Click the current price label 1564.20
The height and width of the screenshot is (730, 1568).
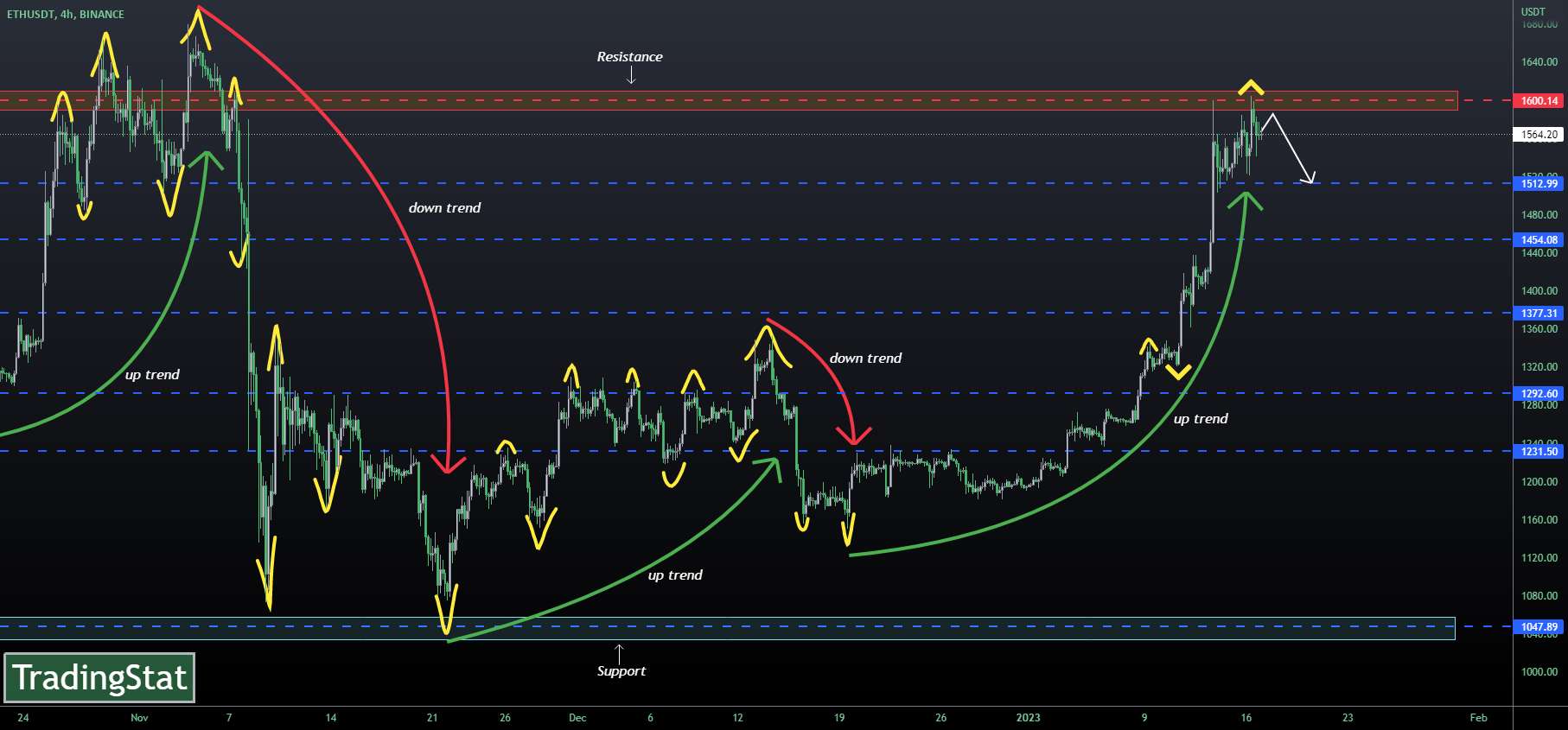pos(1539,135)
